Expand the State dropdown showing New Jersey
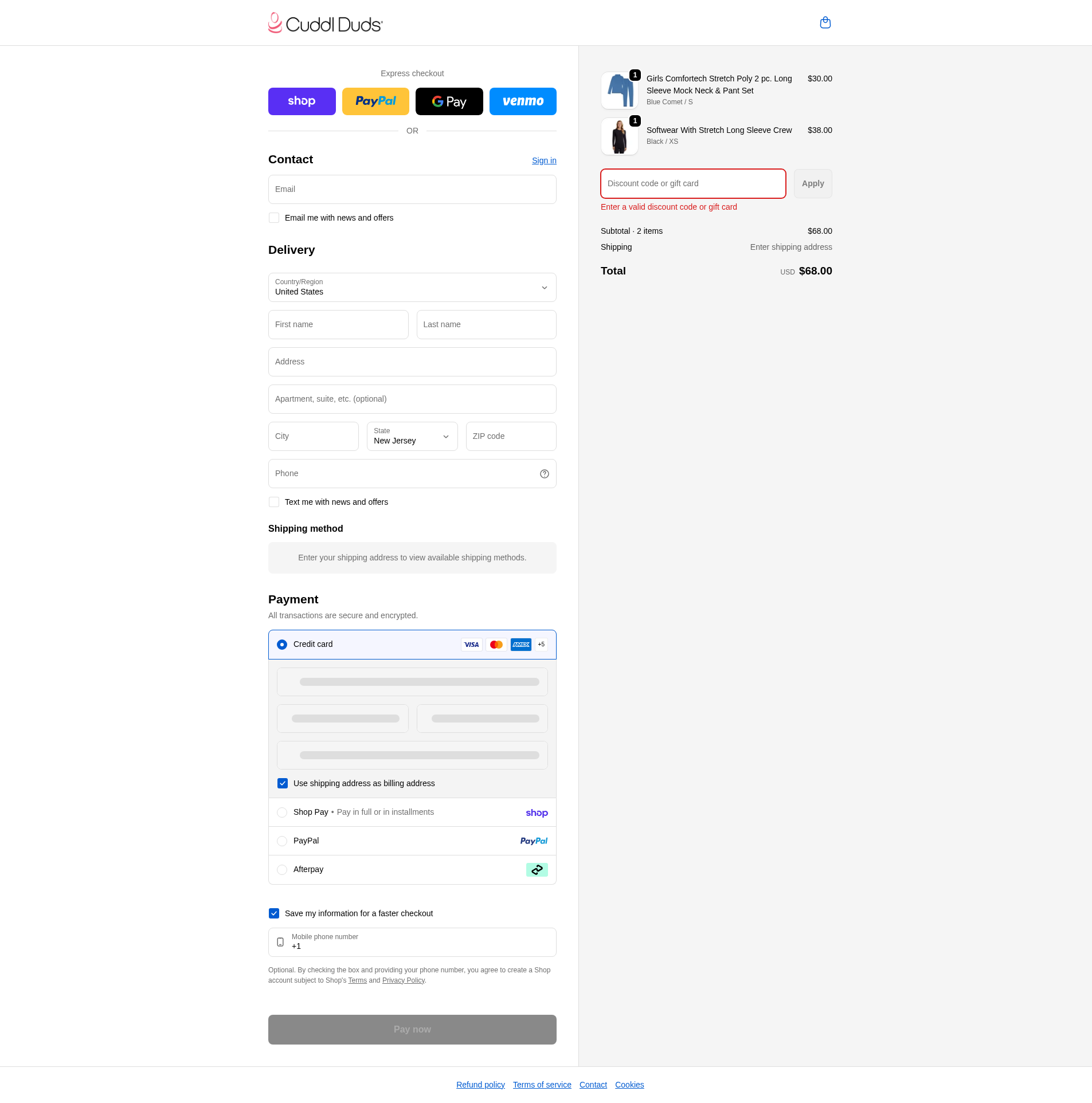The image size is (1092, 1103). click(412, 437)
